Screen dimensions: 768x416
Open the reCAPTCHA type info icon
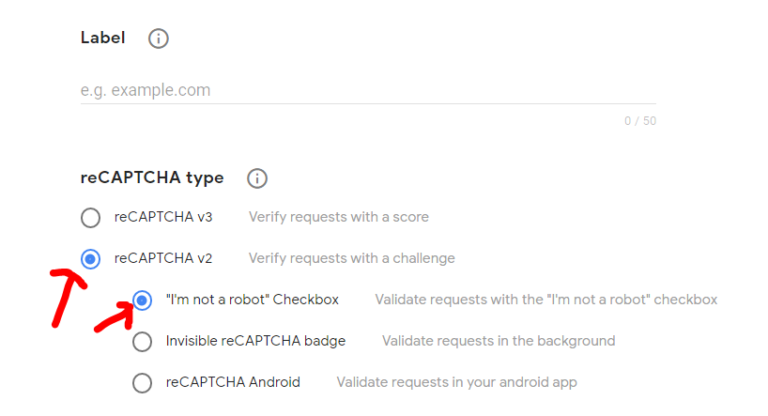pyautogui.click(x=257, y=178)
